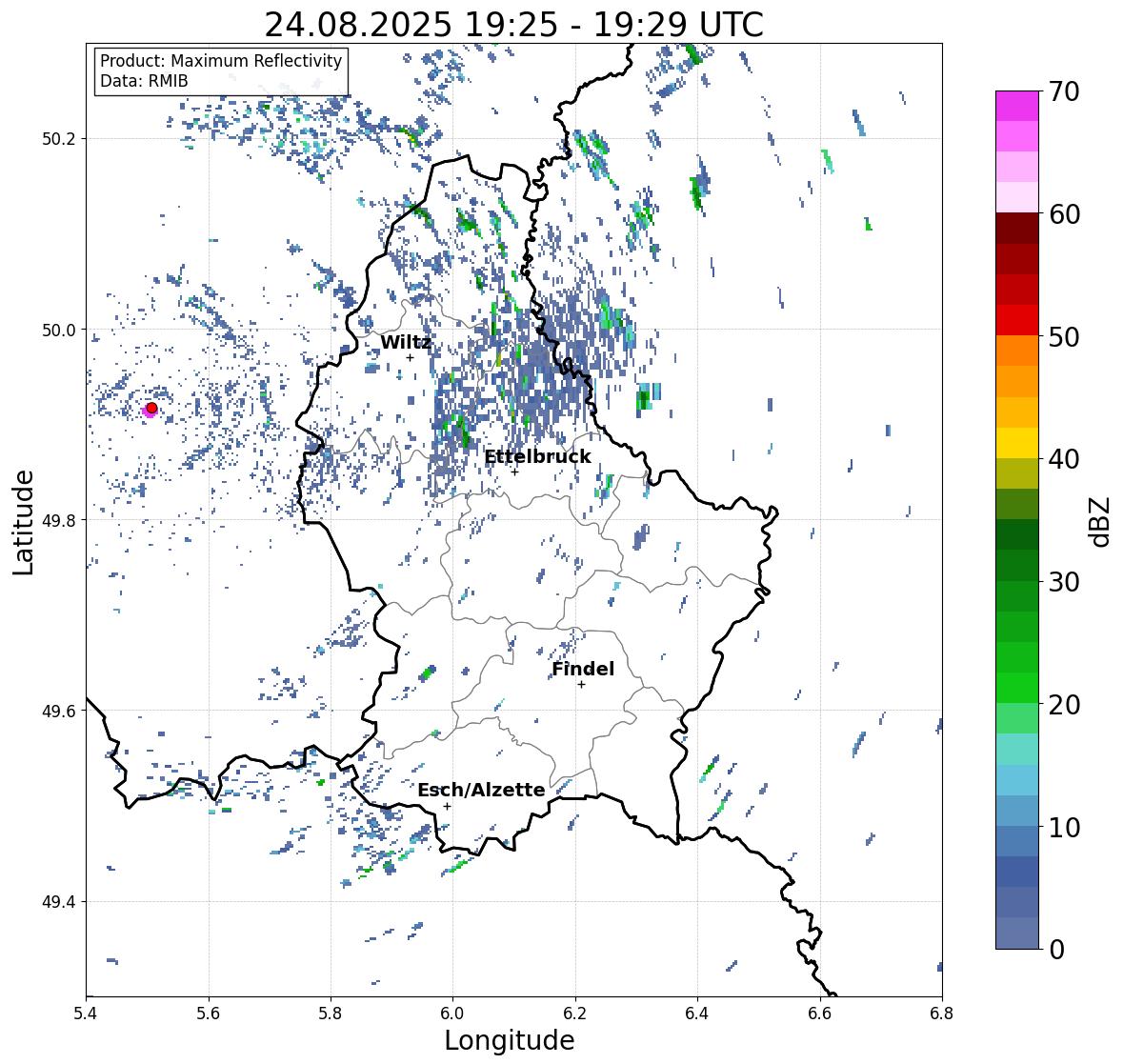Click the 0 value on the colorbar
The image size is (1123, 1064).
pos(1056,950)
